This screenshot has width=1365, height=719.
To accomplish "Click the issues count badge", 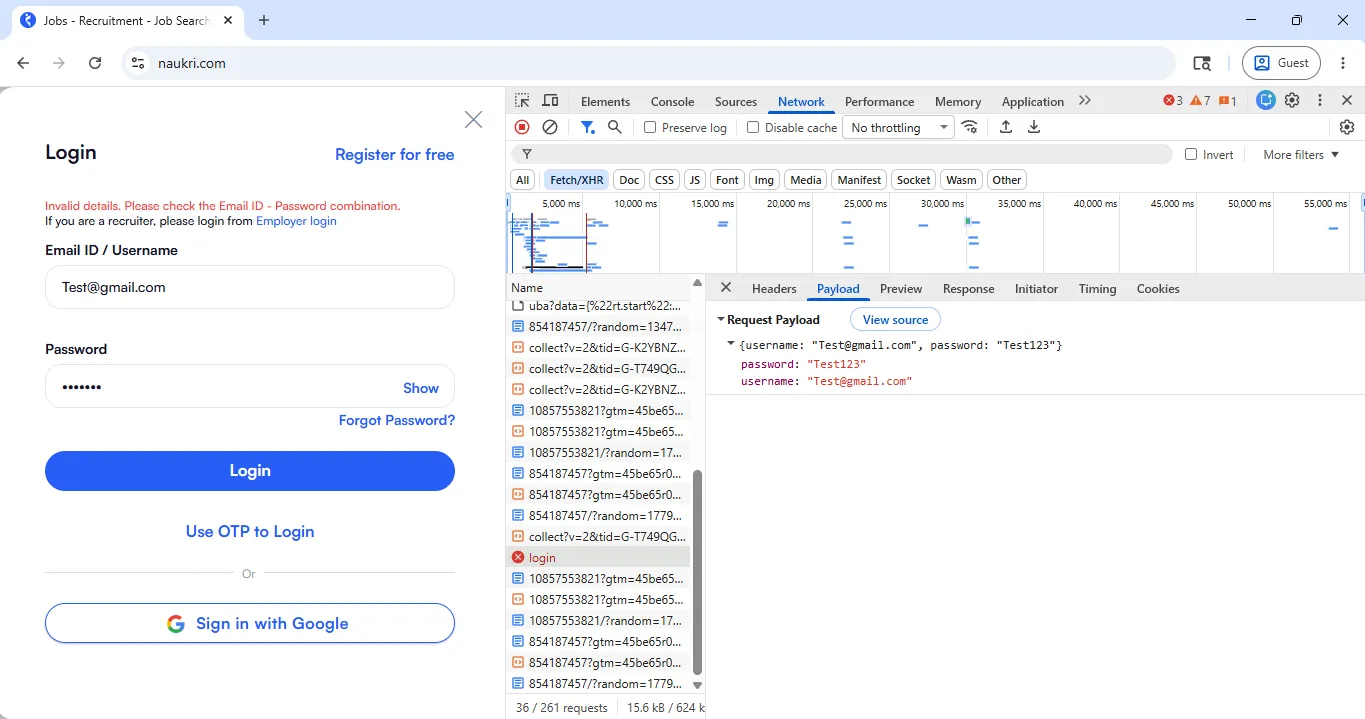I will (x=1227, y=100).
